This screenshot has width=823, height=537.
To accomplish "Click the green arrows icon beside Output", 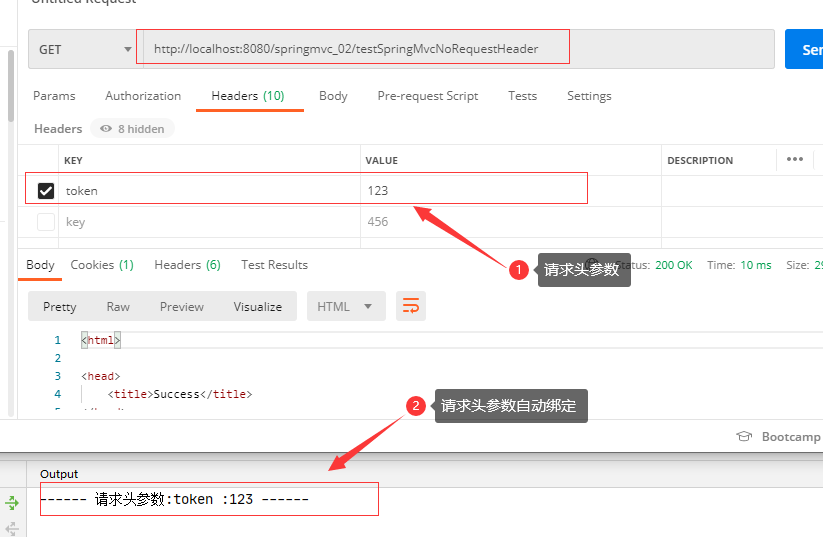I will 12,503.
